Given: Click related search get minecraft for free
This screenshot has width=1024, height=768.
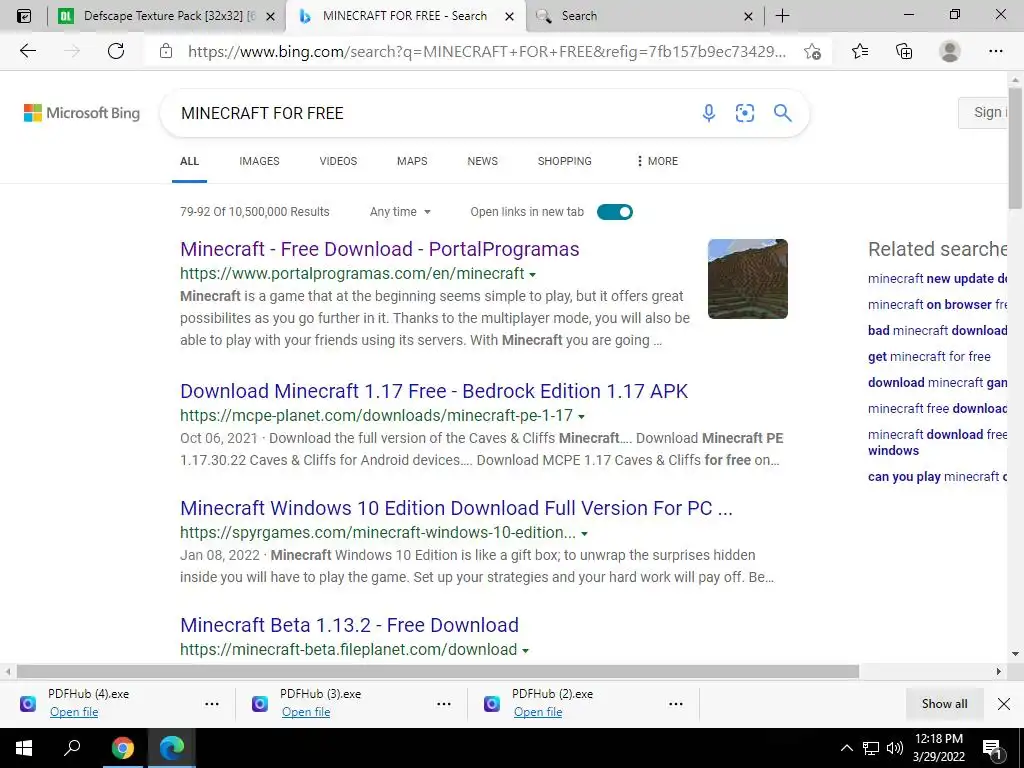Looking at the screenshot, I should coord(929,357).
